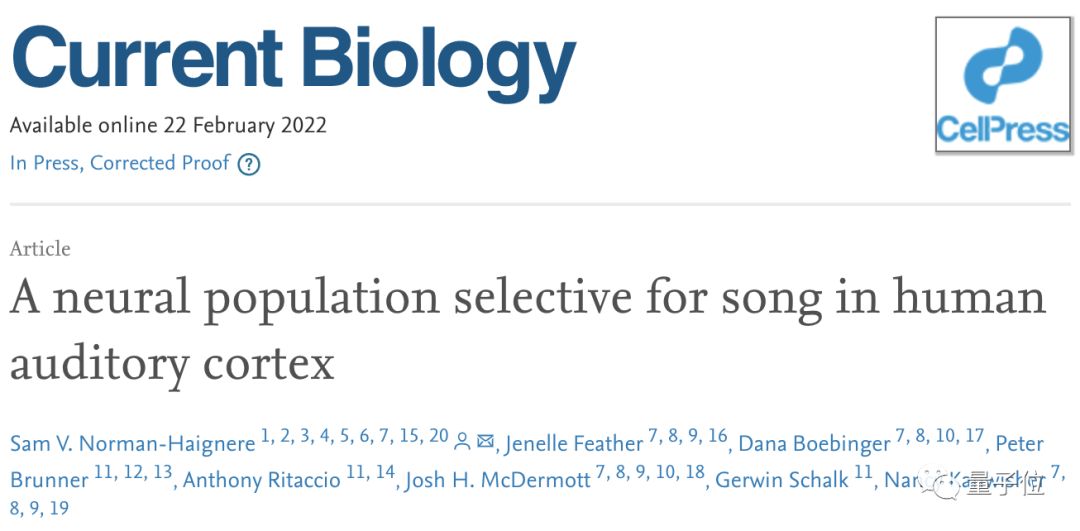
Task: Click affiliation superscript 18 after Josh McDermott
Action: point(694,473)
